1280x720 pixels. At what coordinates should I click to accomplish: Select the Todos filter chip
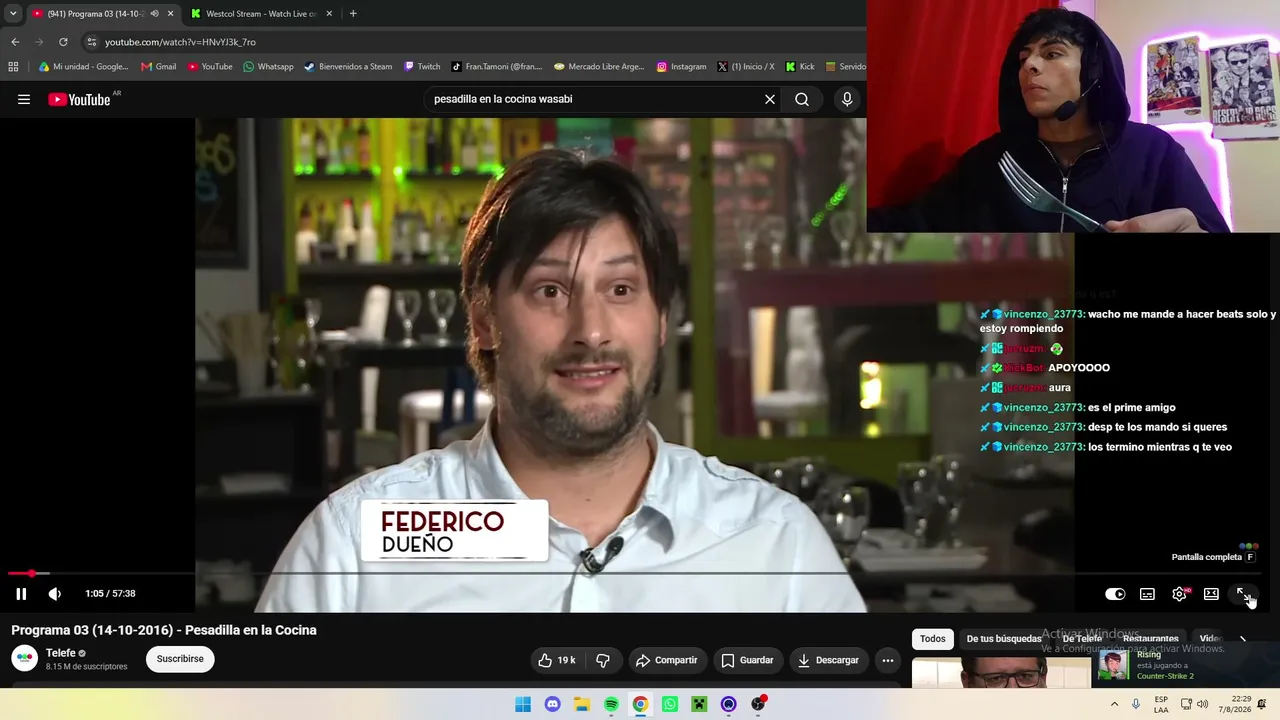(x=933, y=639)
